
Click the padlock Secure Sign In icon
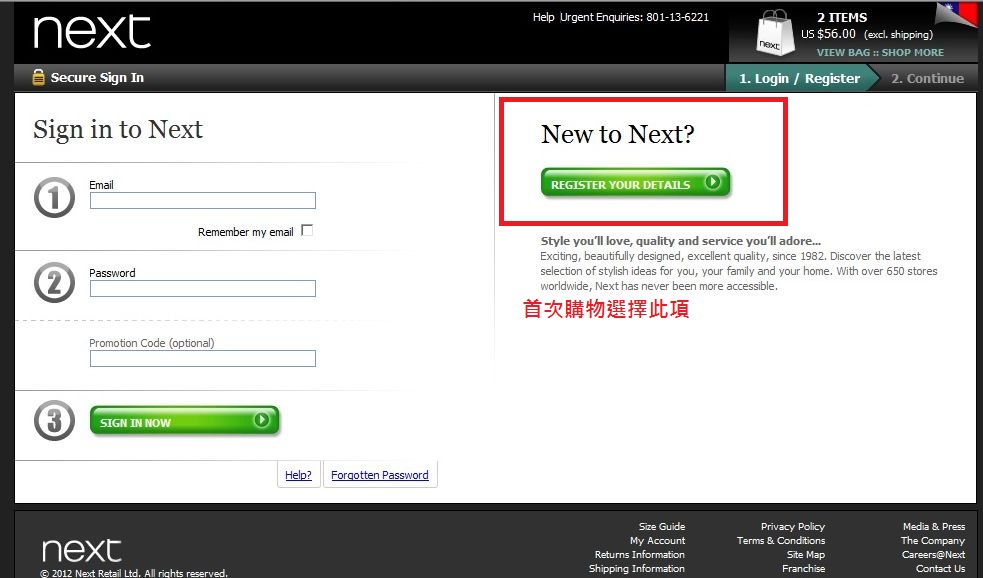[38, 77]
